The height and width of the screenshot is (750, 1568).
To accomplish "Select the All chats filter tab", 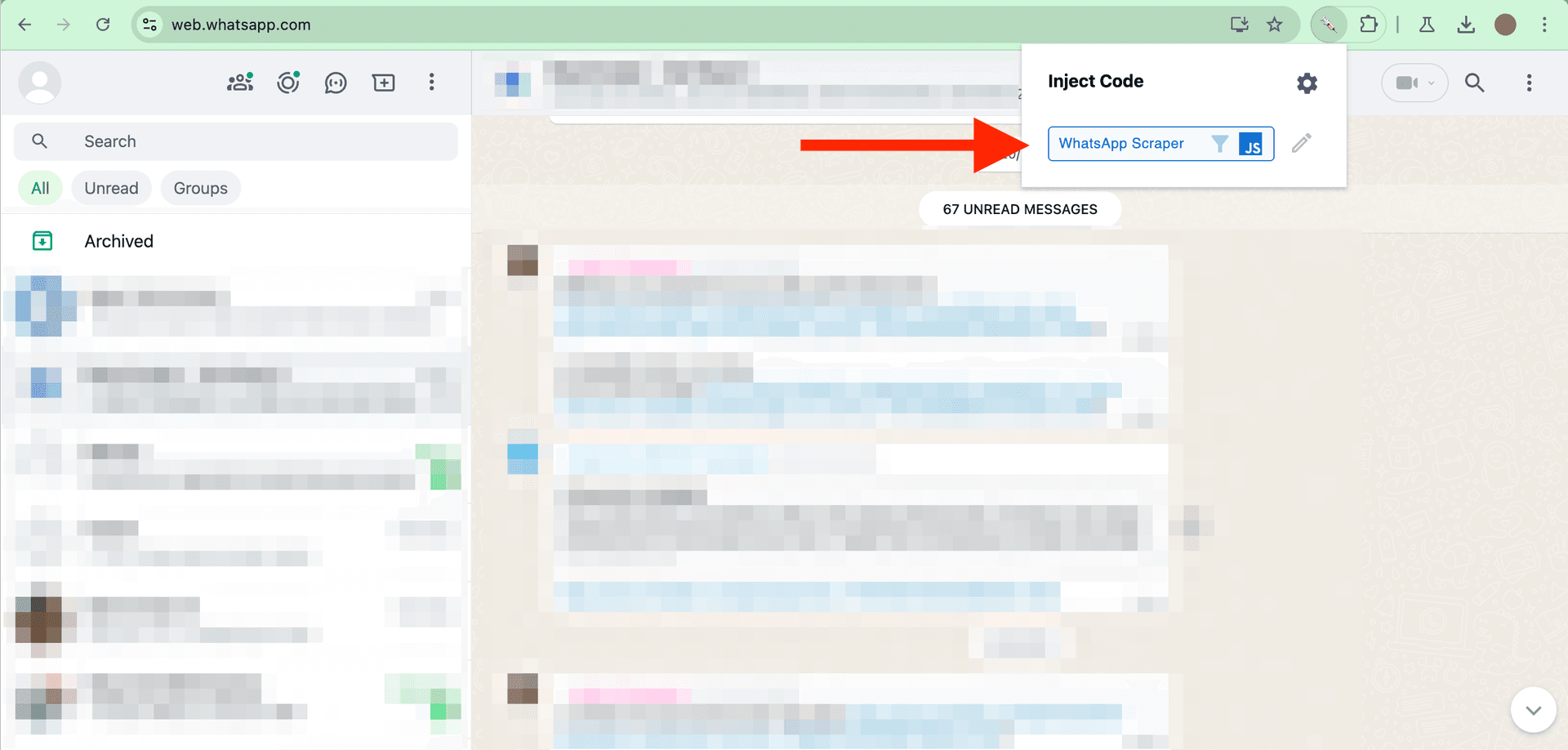I will (x=39, y=187).
